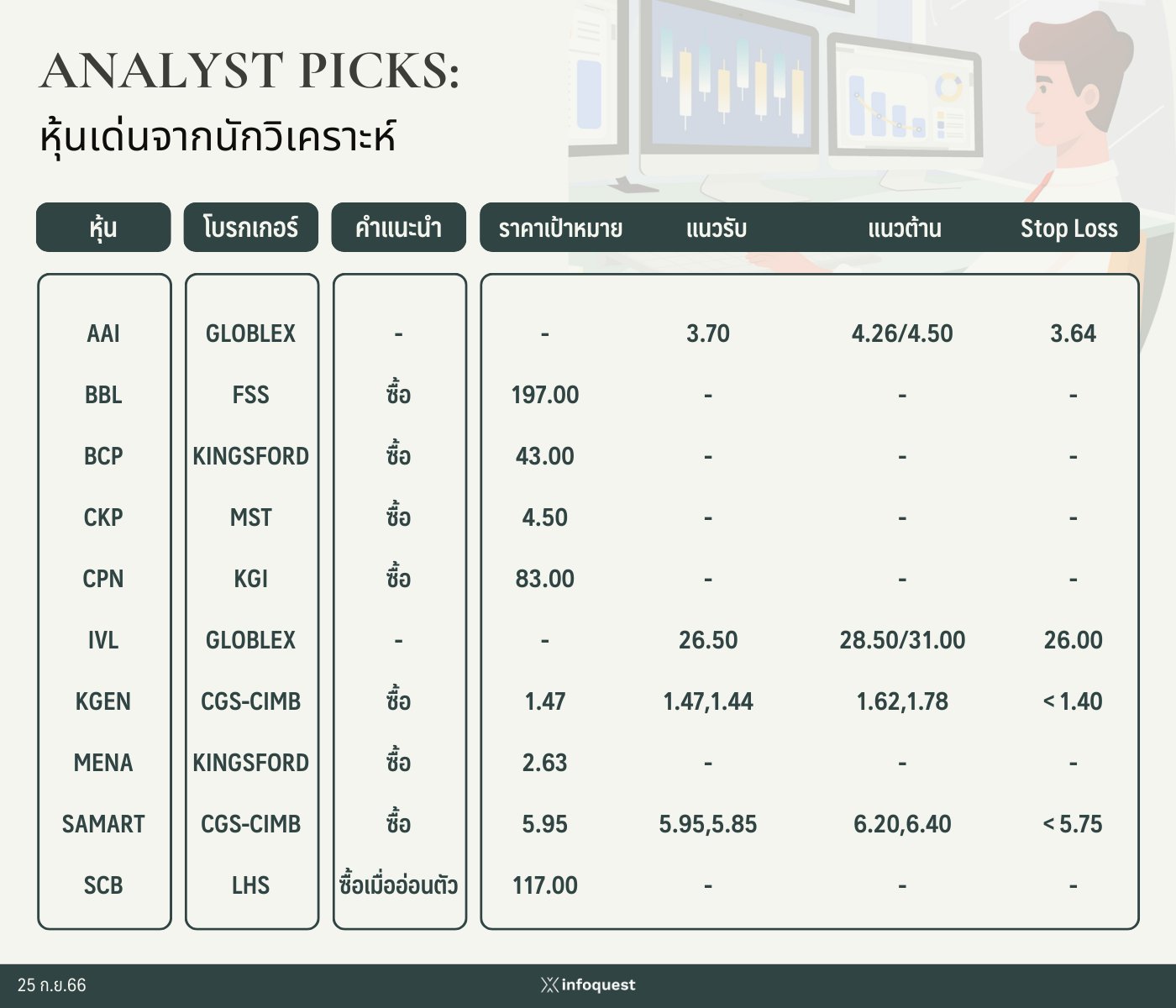
Task: Click the แนวต้าน column header
Action: tap(904, 228)
